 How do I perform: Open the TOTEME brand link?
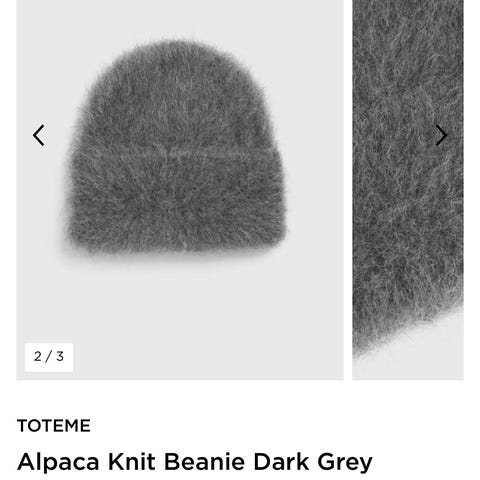(x=54, y=426)
